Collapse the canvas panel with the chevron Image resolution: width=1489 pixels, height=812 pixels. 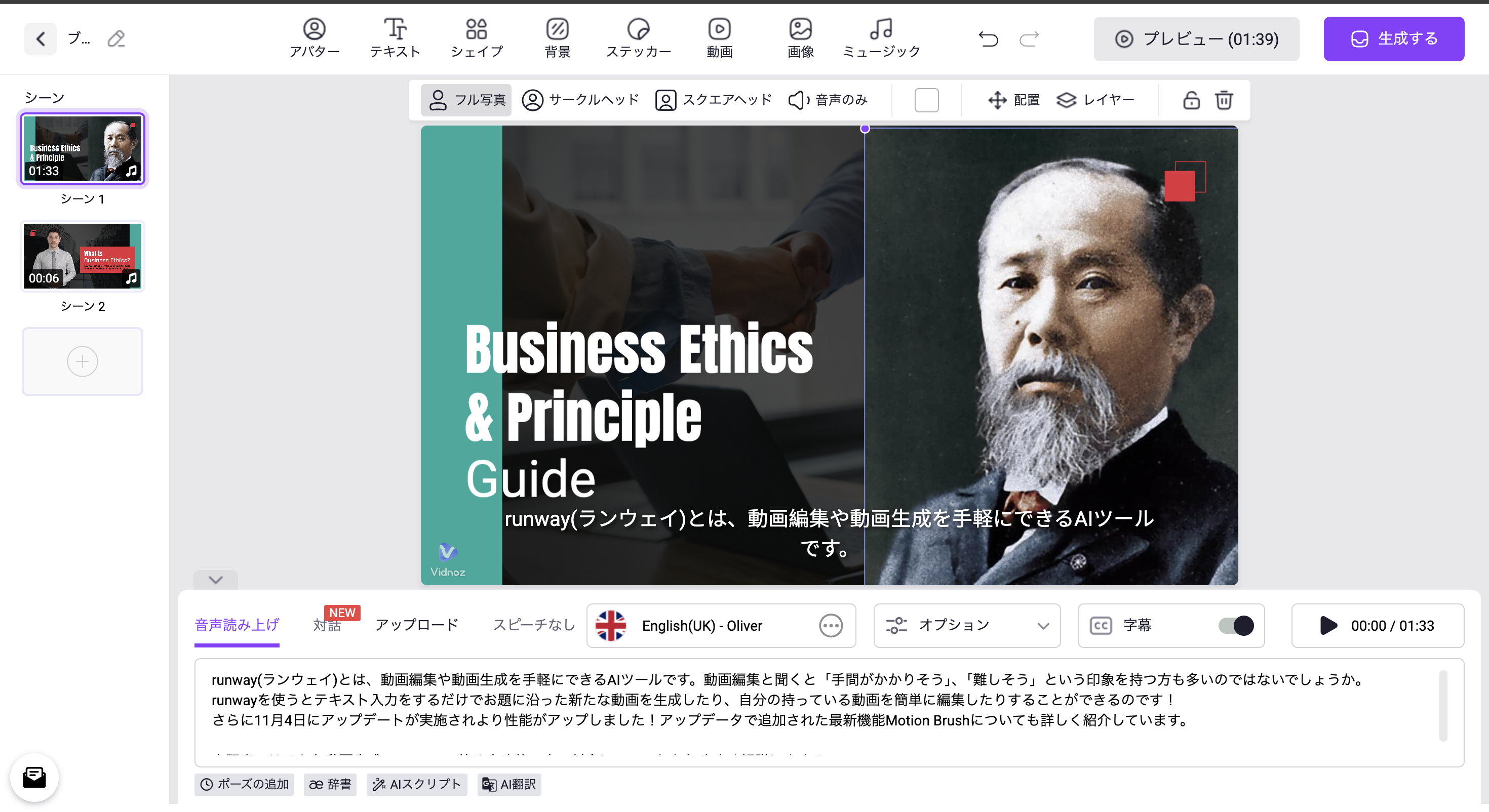216,580
